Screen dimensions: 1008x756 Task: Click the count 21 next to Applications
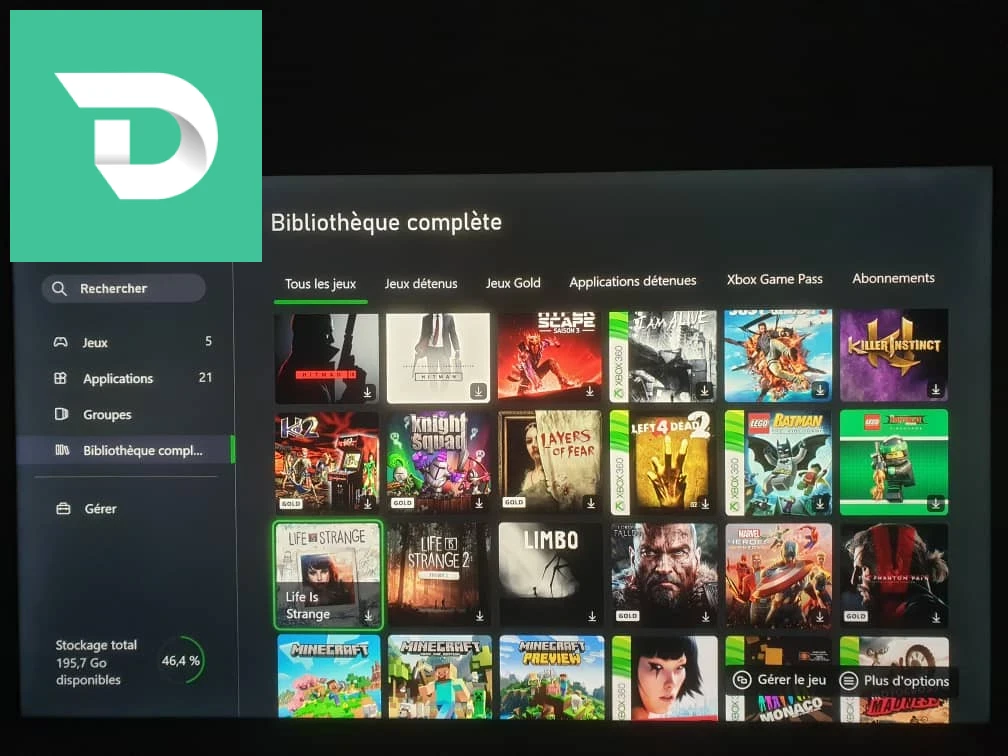pyautogui.click(x=205, y=377)
